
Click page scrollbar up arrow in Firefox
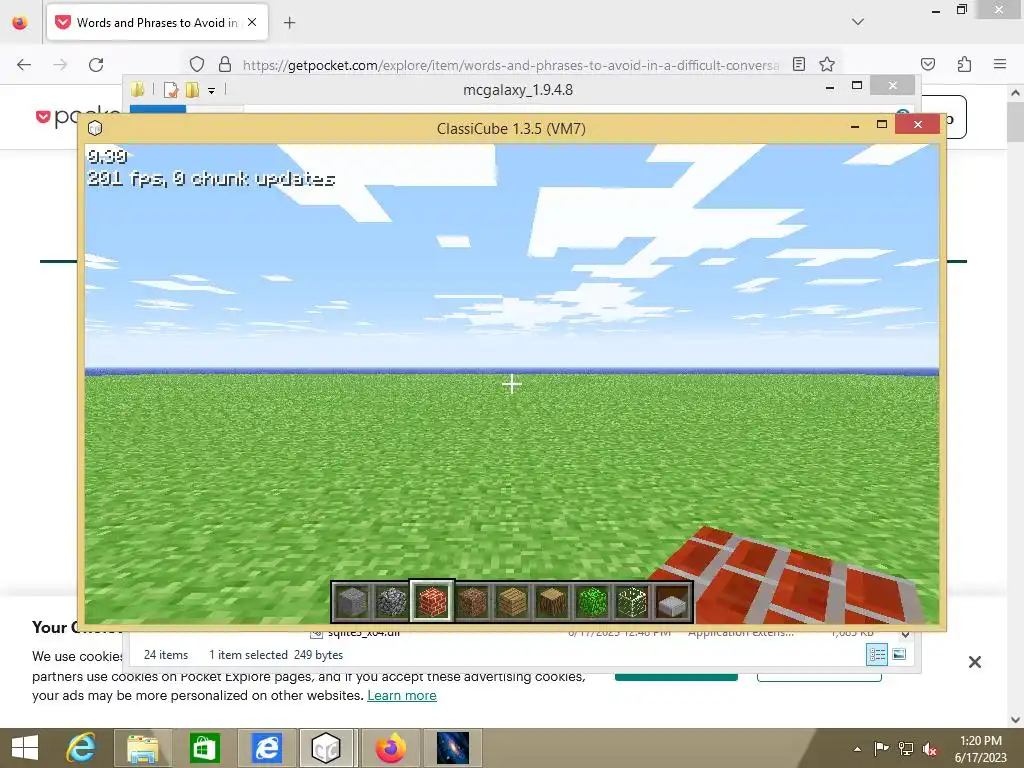click(1016, 93)
